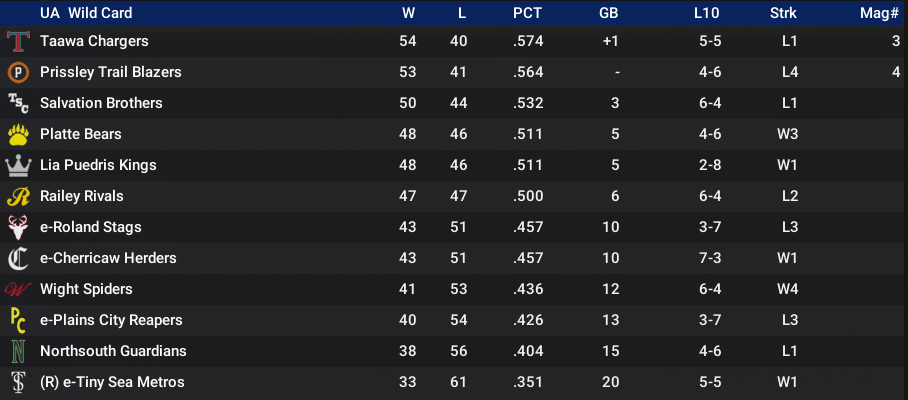Sort by the Mag# column header
908x400 pixels.
[x=879, y=13]
